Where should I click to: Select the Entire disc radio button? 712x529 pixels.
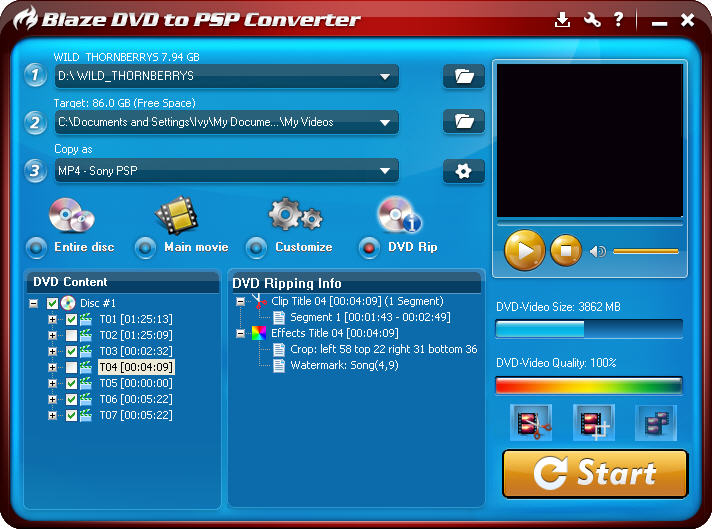pyautogui.click(x=37, y=247)
